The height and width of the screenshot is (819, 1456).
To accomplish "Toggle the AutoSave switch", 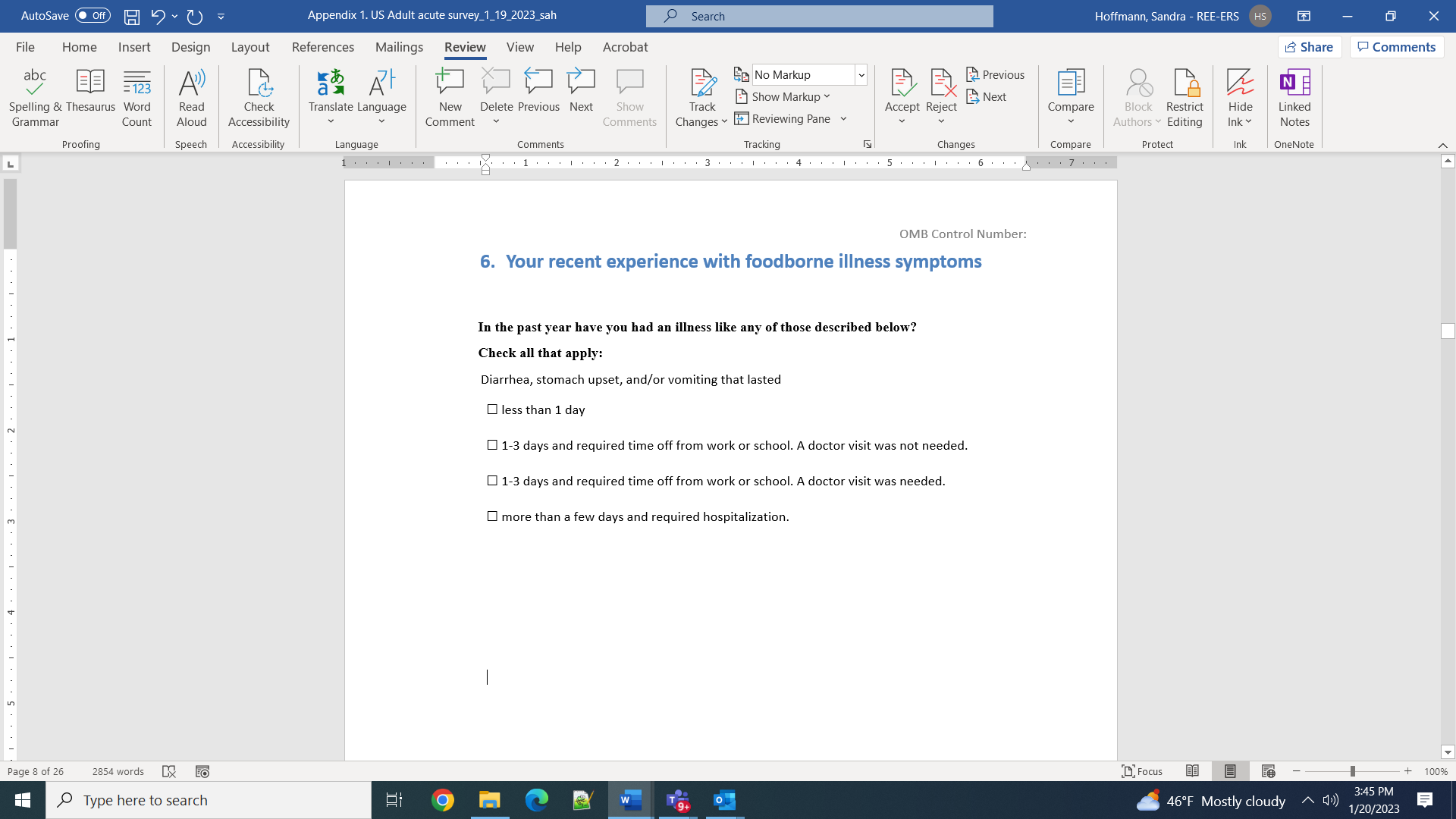I will [x=93, y=16].
